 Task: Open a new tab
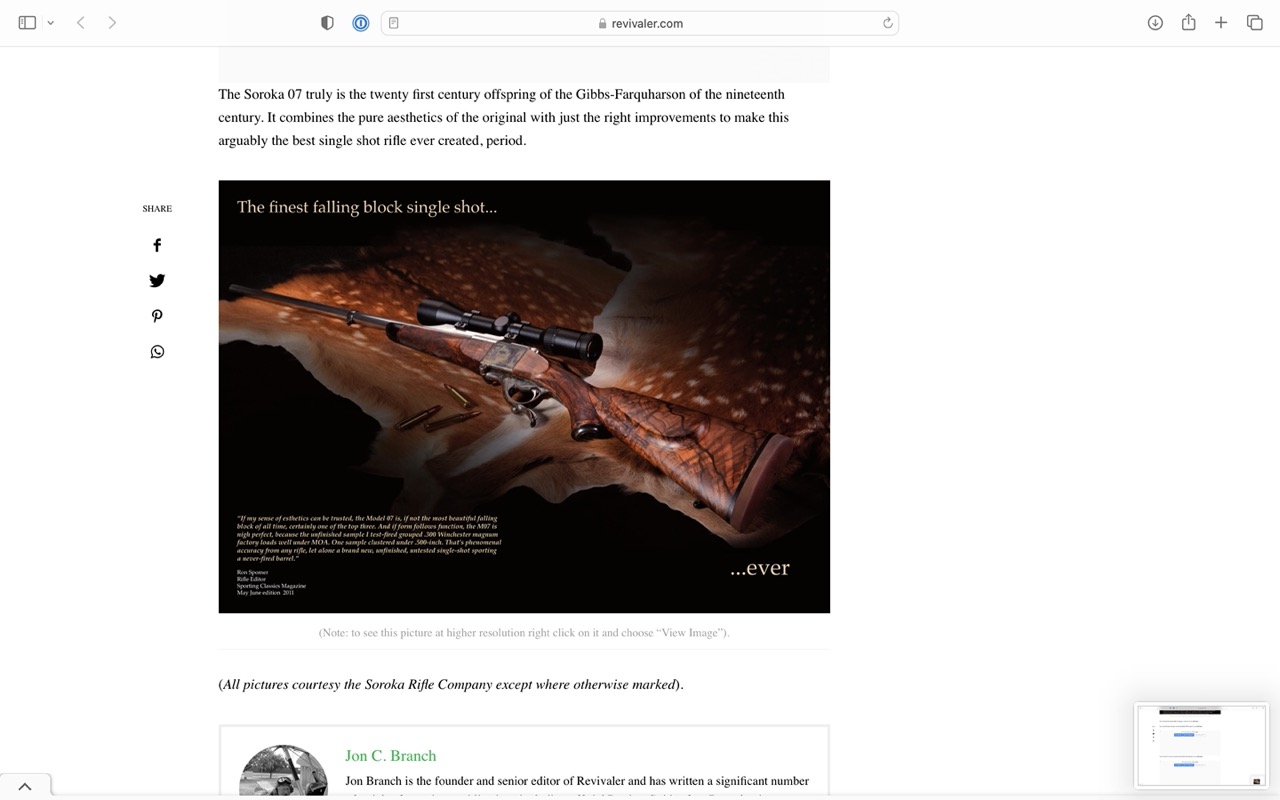[1221, 23]
